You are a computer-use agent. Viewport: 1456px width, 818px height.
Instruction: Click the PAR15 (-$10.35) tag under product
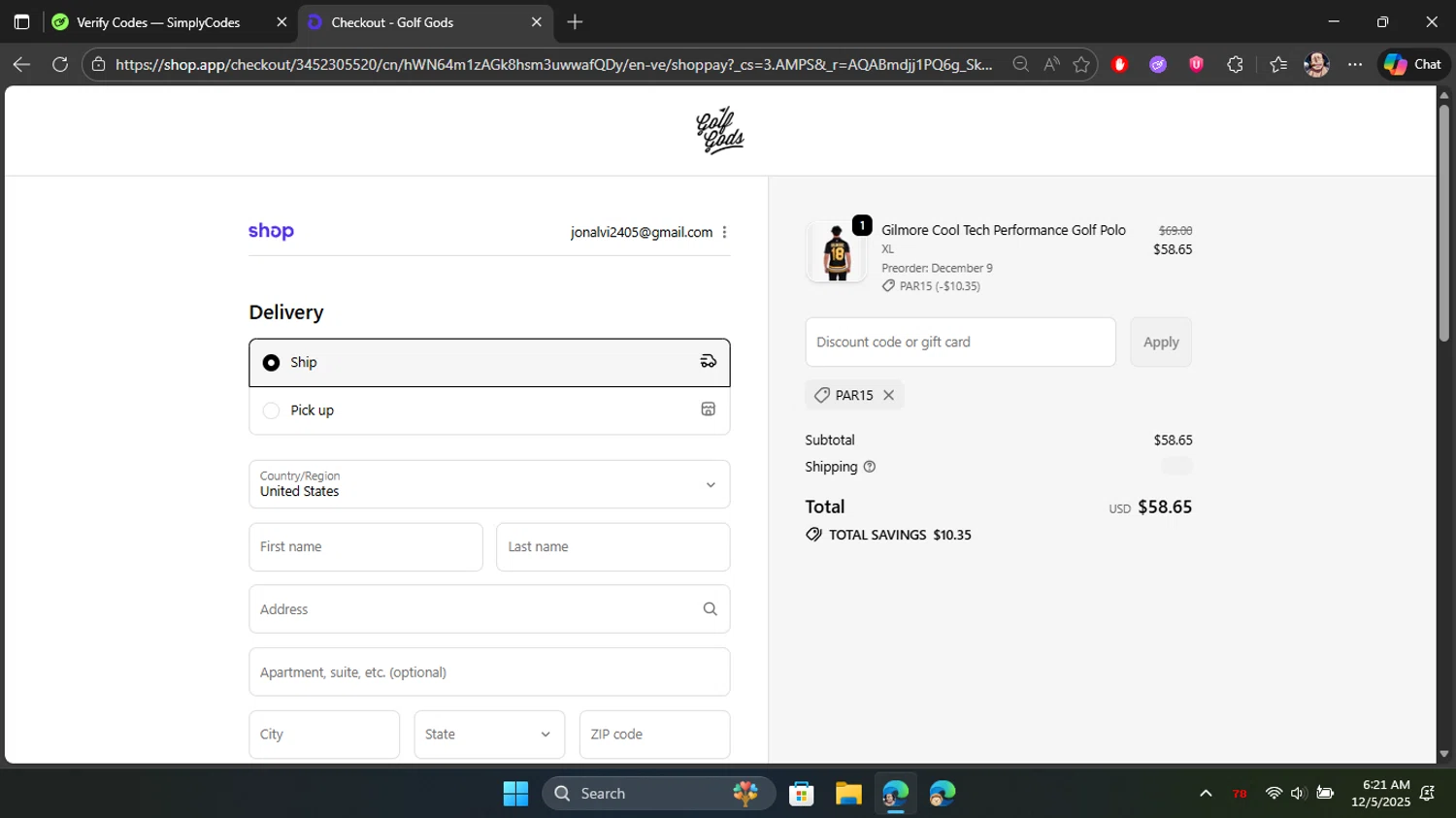coord(931,286)
